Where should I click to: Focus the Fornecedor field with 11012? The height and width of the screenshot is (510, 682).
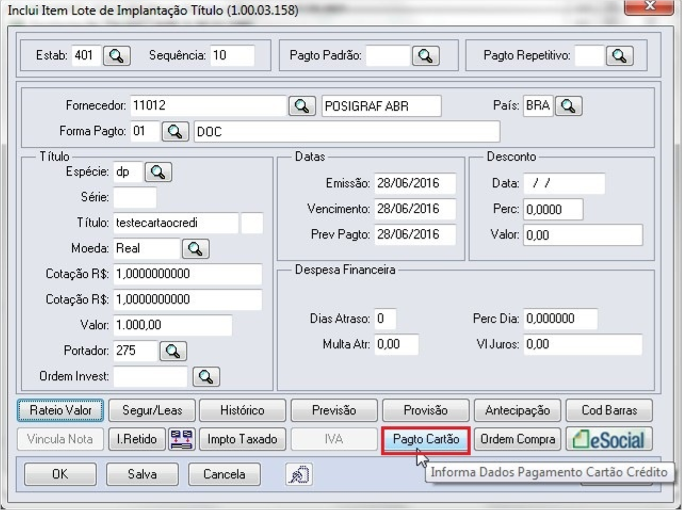coord(208,106)
